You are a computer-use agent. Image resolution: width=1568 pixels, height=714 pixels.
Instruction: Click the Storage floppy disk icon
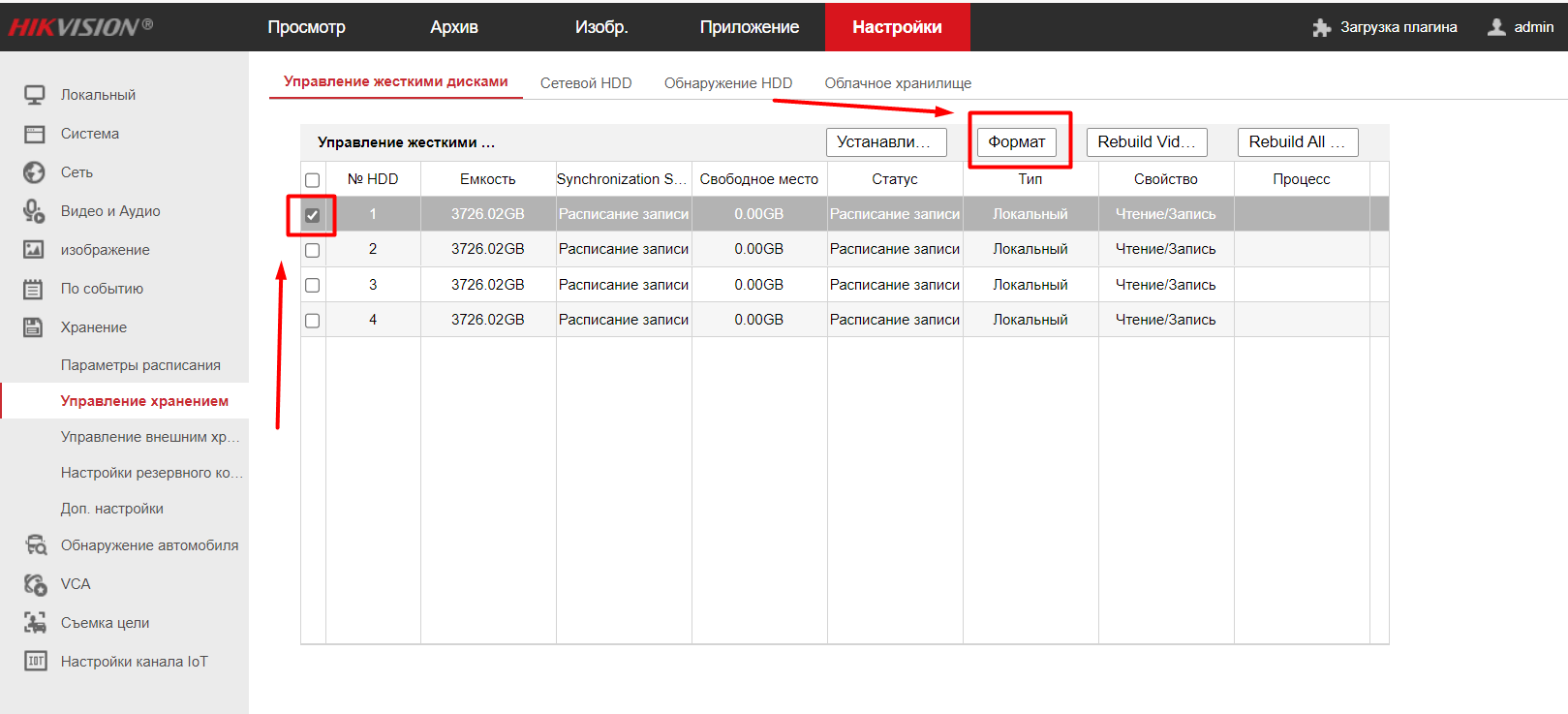(35, 327)
